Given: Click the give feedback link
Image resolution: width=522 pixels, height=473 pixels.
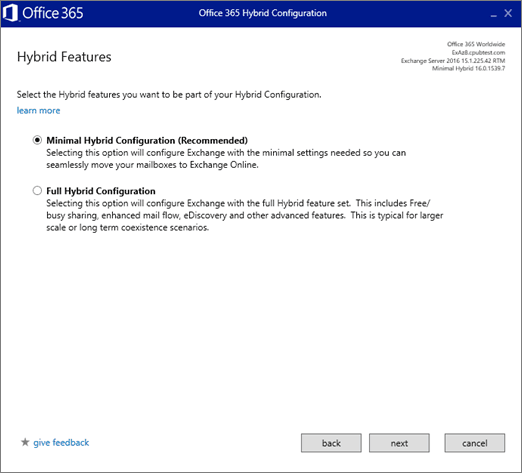Looking at the screenshot, I should (61, 443).
